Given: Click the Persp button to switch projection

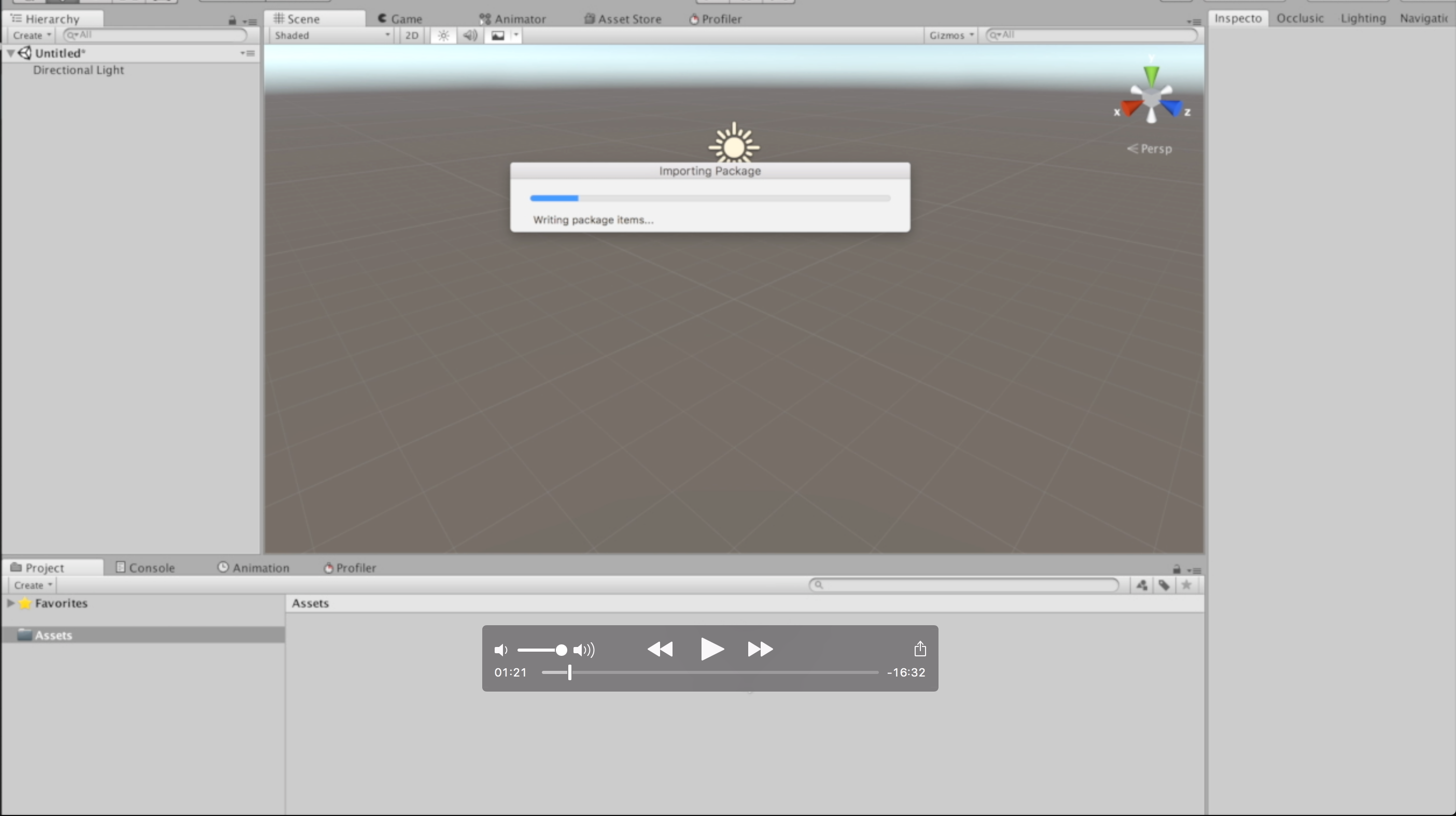Looking at the screenshot, I should tap(1149, 149).
